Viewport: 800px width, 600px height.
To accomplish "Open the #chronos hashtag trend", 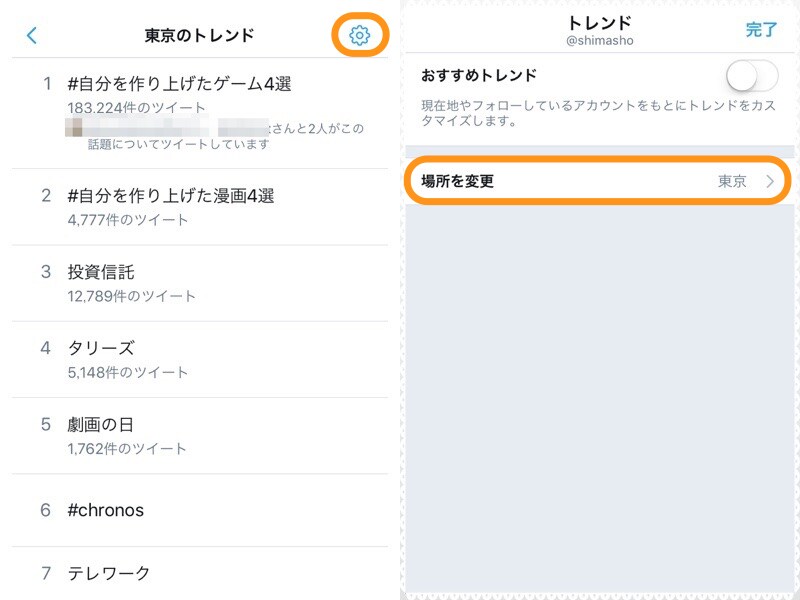I will [106, 510].
